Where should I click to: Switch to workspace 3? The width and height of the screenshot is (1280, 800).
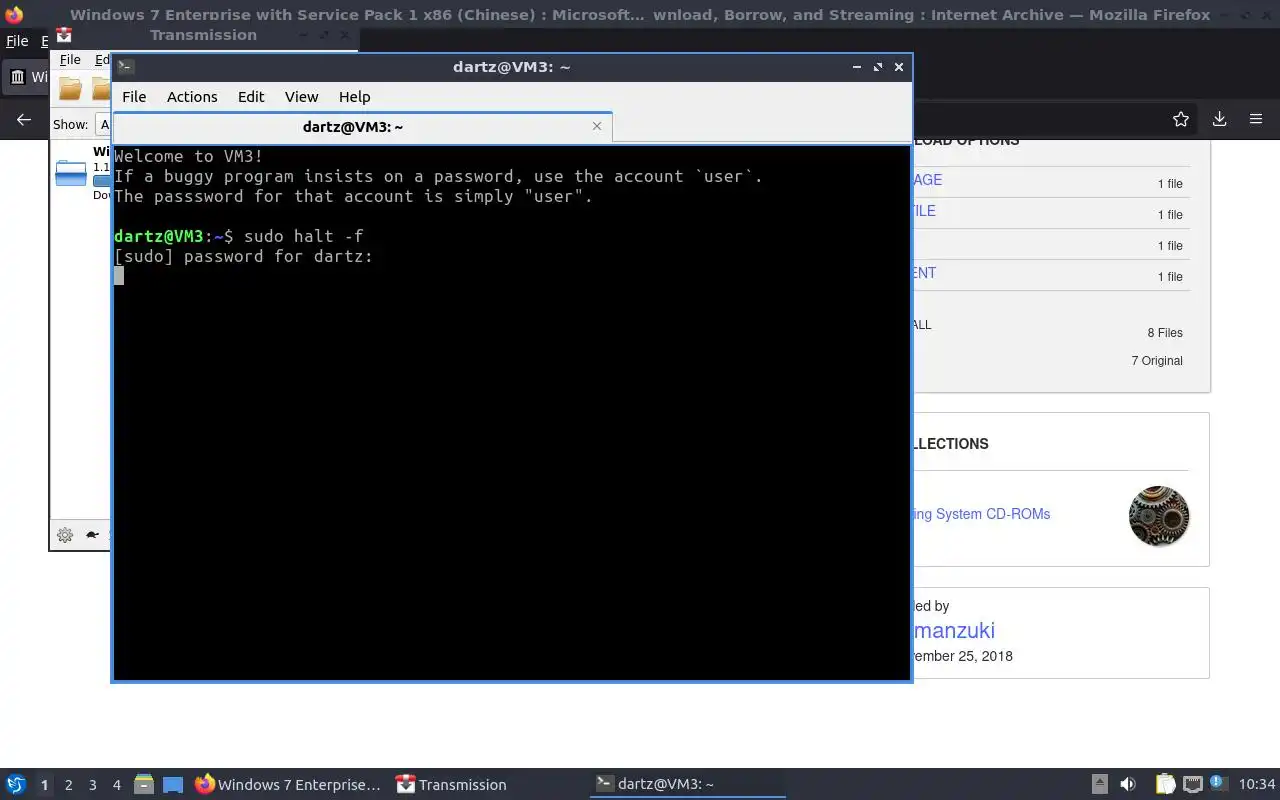pyautogui.click(x=93, y=785)
